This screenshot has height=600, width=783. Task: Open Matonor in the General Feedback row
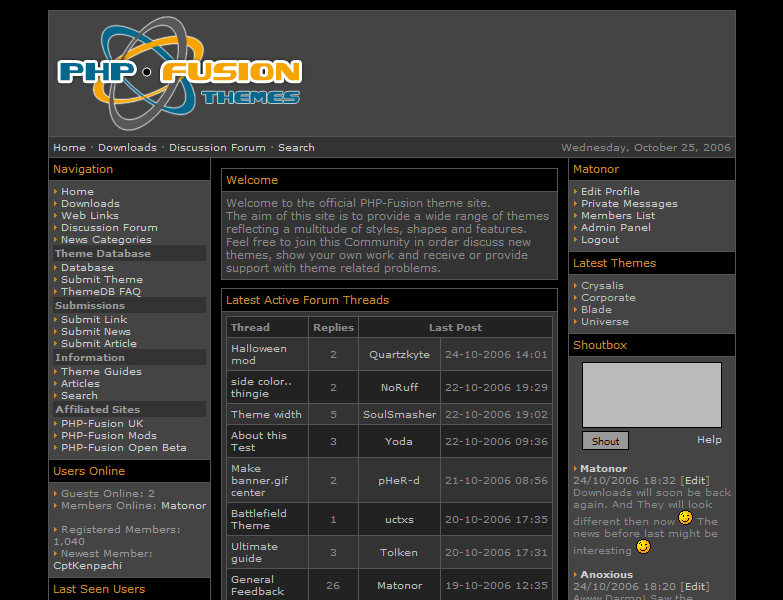tap(399, 586)
